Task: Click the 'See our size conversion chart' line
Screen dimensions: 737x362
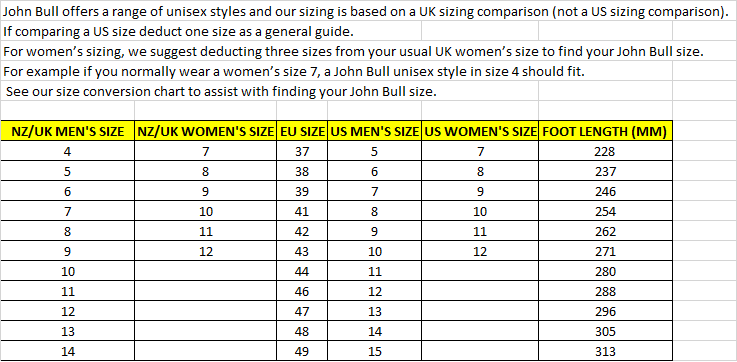Action: click(x=221, y=92)
